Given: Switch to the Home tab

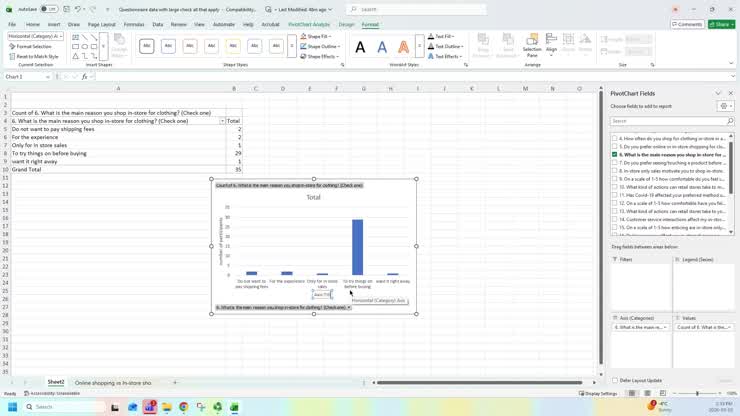Looking at the screenshot, I should pyautogui.click(x=33, y=25).
